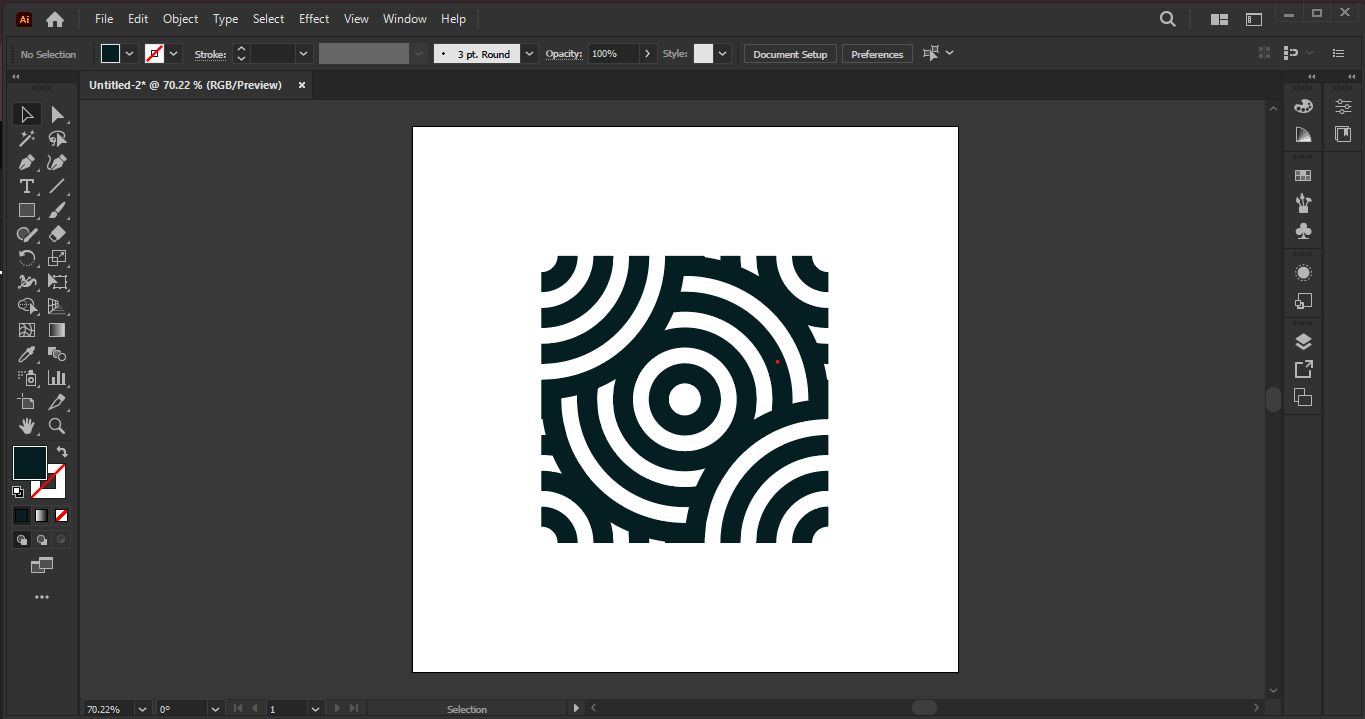Open the Brushes panel
Viewport: 1365px width, 719px height.
[x=1303, y=203]
